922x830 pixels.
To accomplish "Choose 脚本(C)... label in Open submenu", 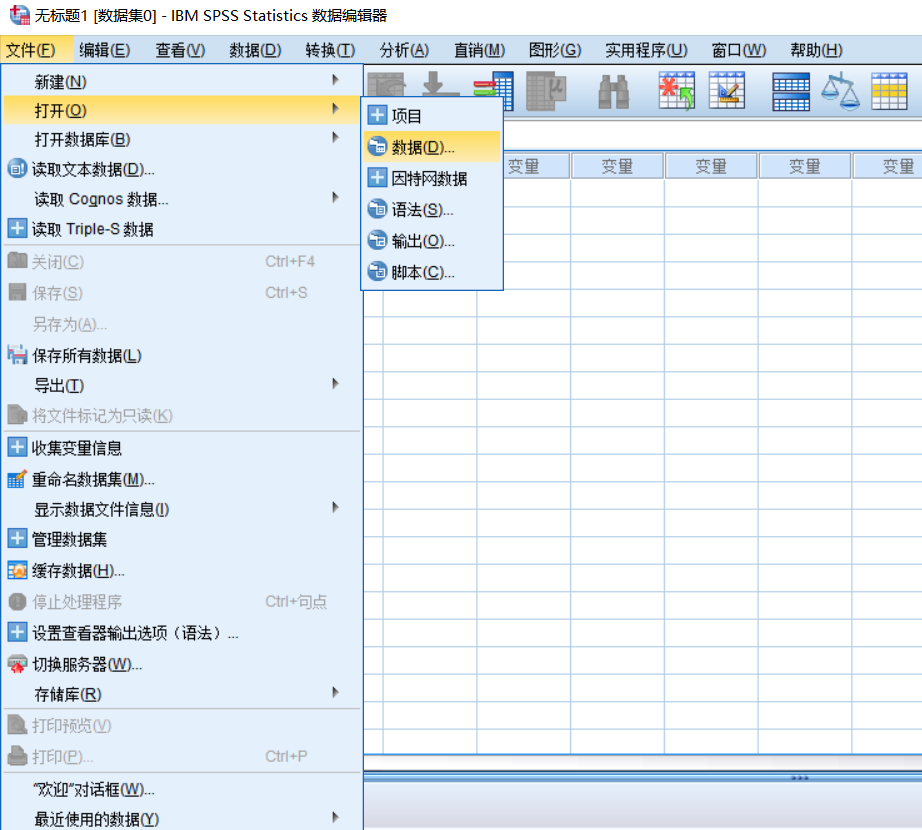I will 423,273.
